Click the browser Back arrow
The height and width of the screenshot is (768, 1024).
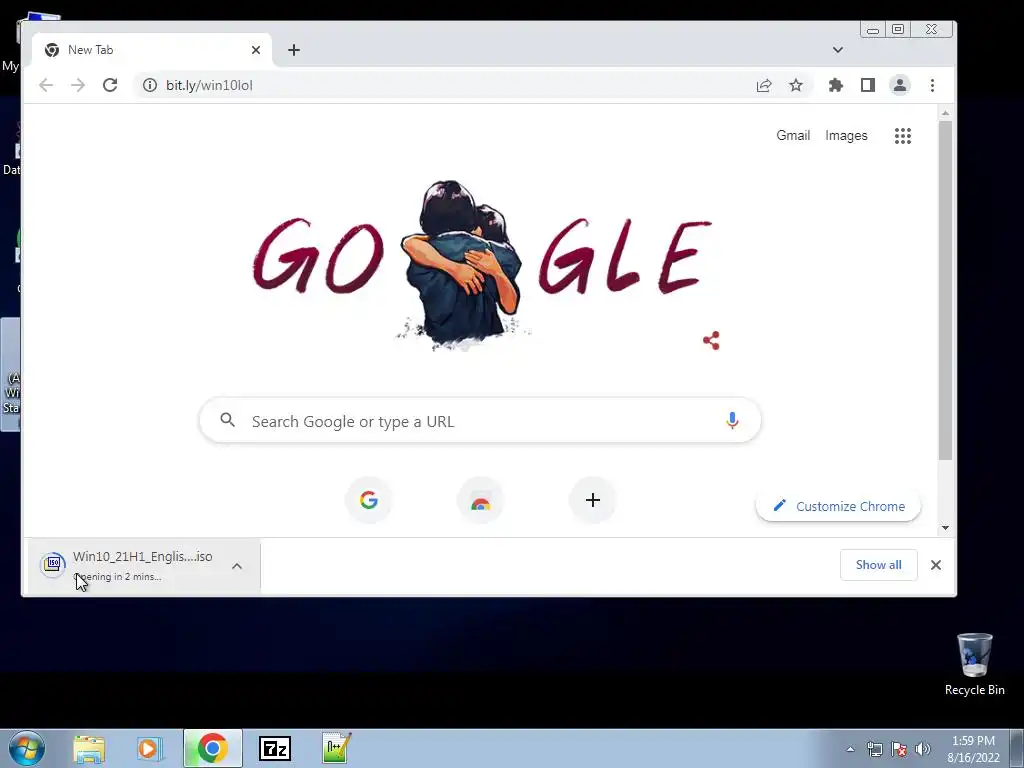(x=46, y=85)
